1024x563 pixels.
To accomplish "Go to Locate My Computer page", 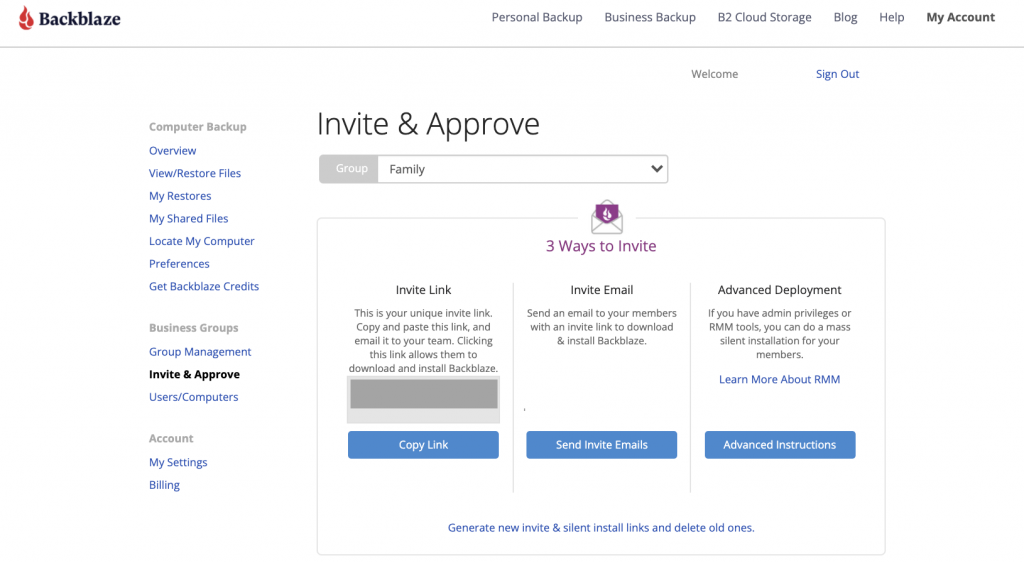I will [201, 241].
